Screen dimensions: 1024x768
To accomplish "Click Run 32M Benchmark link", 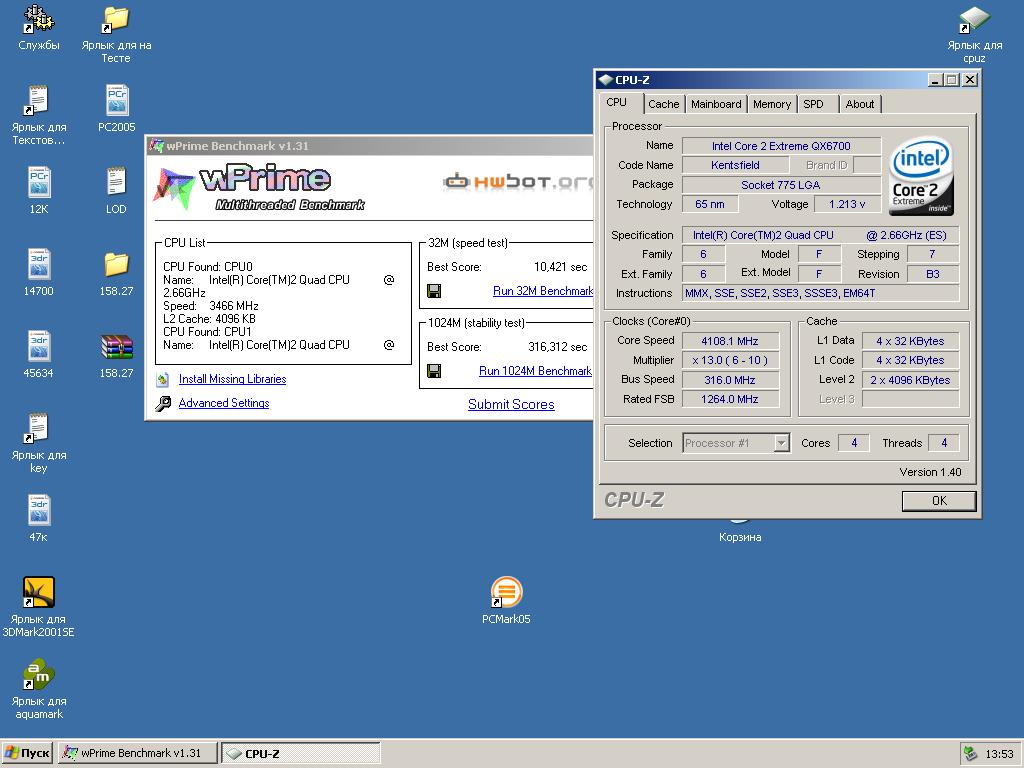I will coord(543,291).
